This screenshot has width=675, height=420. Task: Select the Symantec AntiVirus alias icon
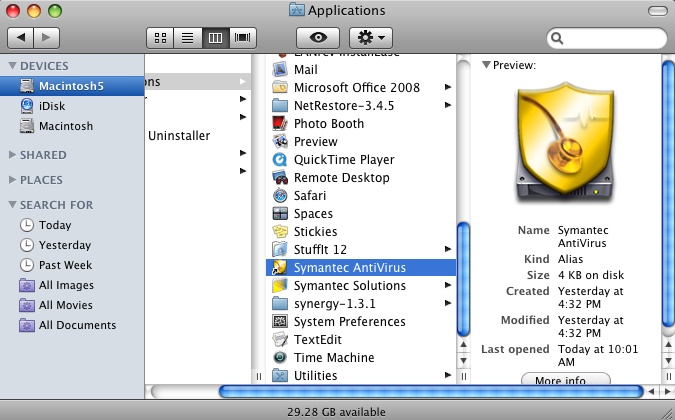[x=279, y=268]
